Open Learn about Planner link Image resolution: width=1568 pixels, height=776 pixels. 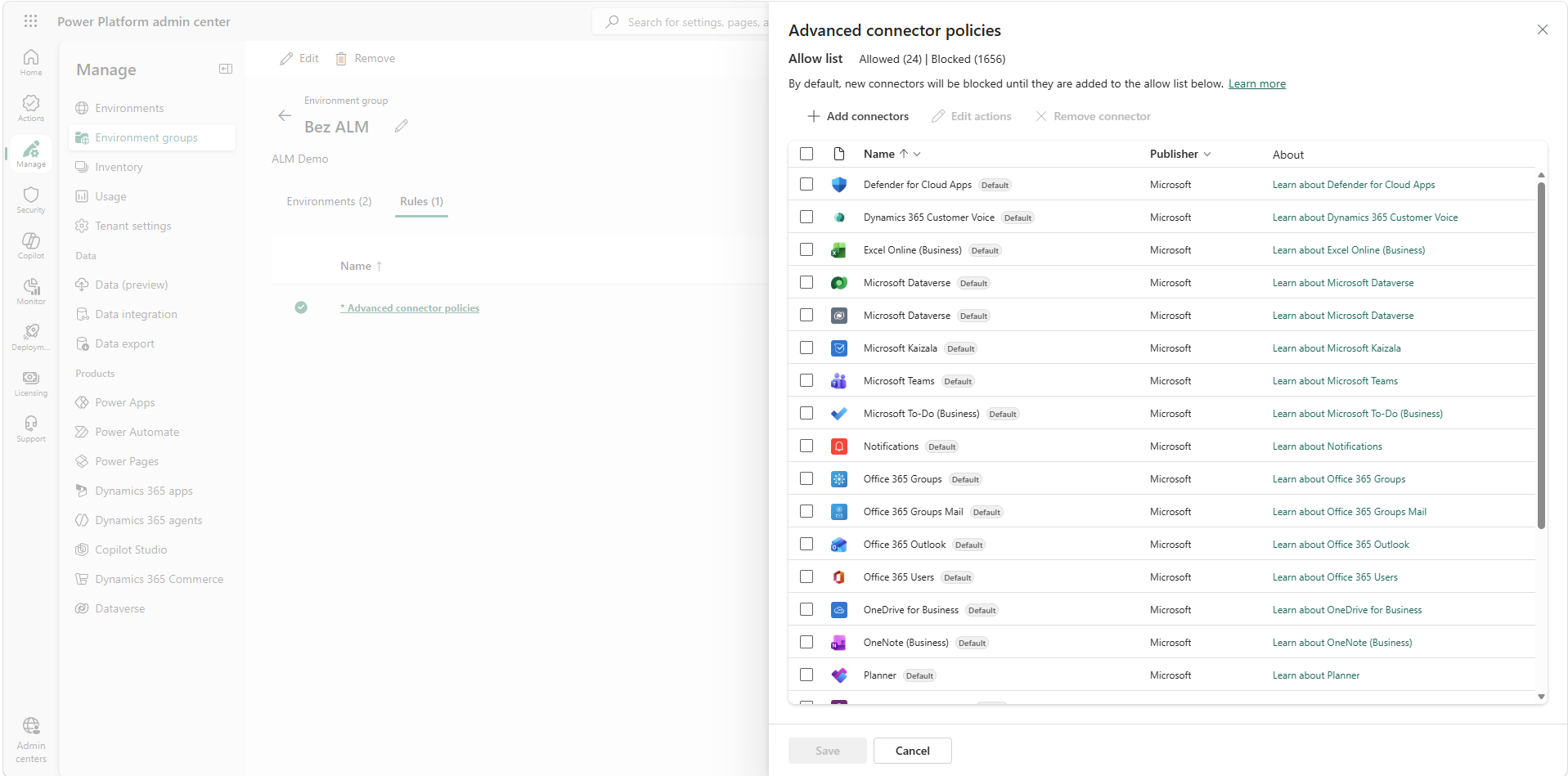[1316, 675]
